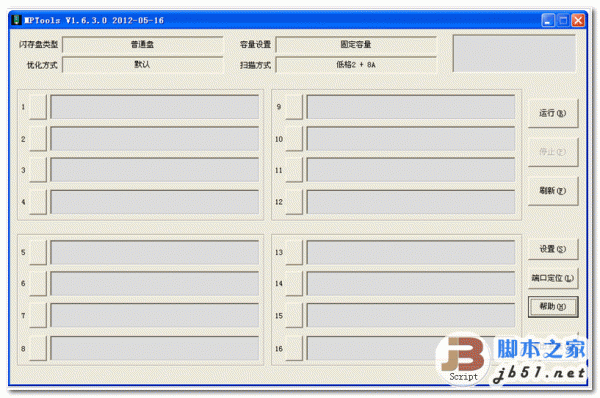
Task: Click the progress bar of port 3
Action: pyautogui.click(x=155, y=170)
